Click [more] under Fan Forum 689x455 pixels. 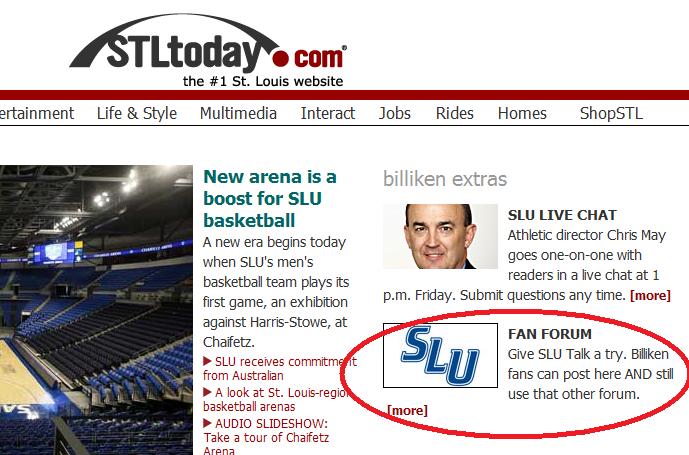[407, 411]
